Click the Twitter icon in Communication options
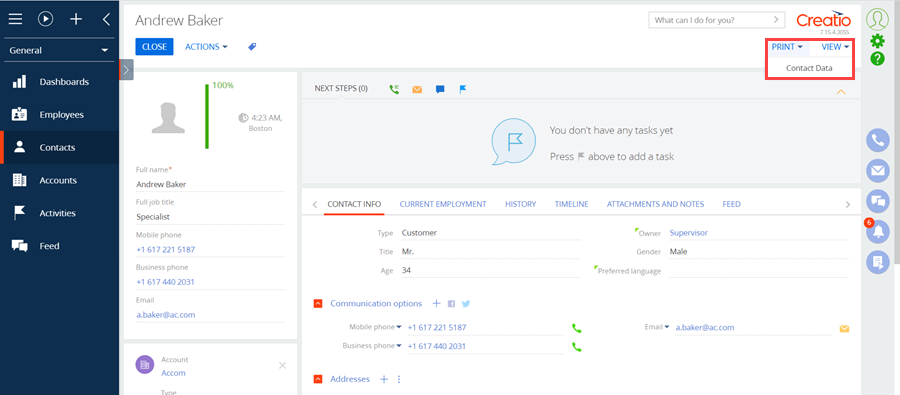The height and width of the screenshot is (395, 900). click(x=465, y=304)
